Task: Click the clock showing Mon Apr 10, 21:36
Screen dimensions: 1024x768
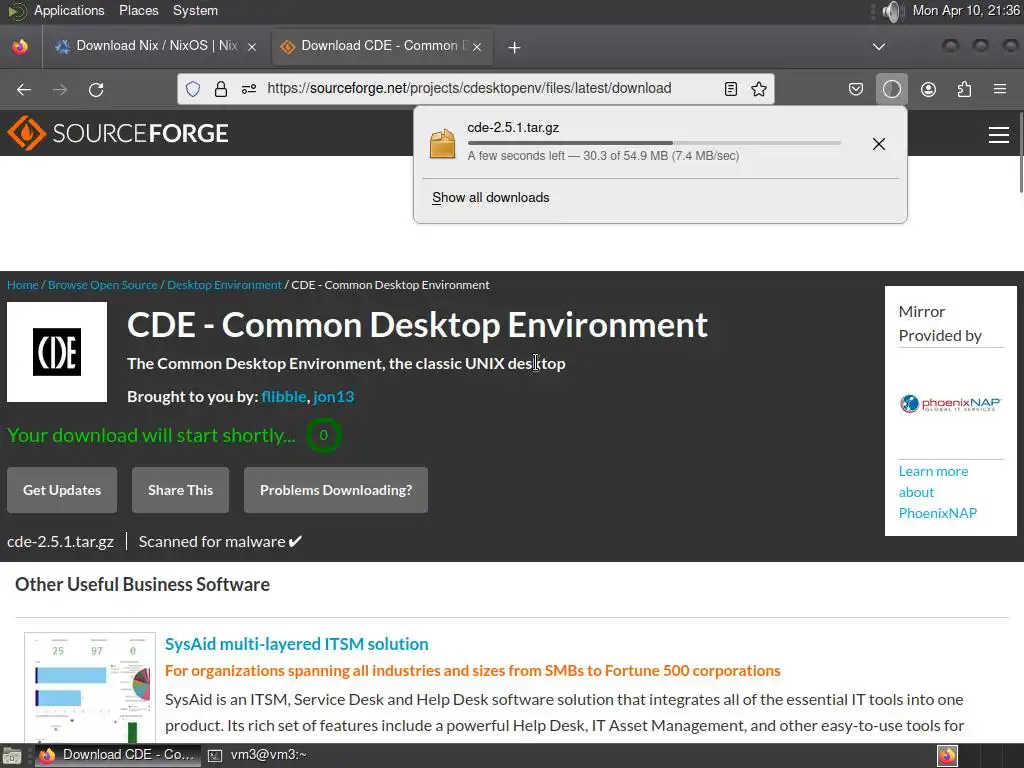Action: tap(966, 10)
